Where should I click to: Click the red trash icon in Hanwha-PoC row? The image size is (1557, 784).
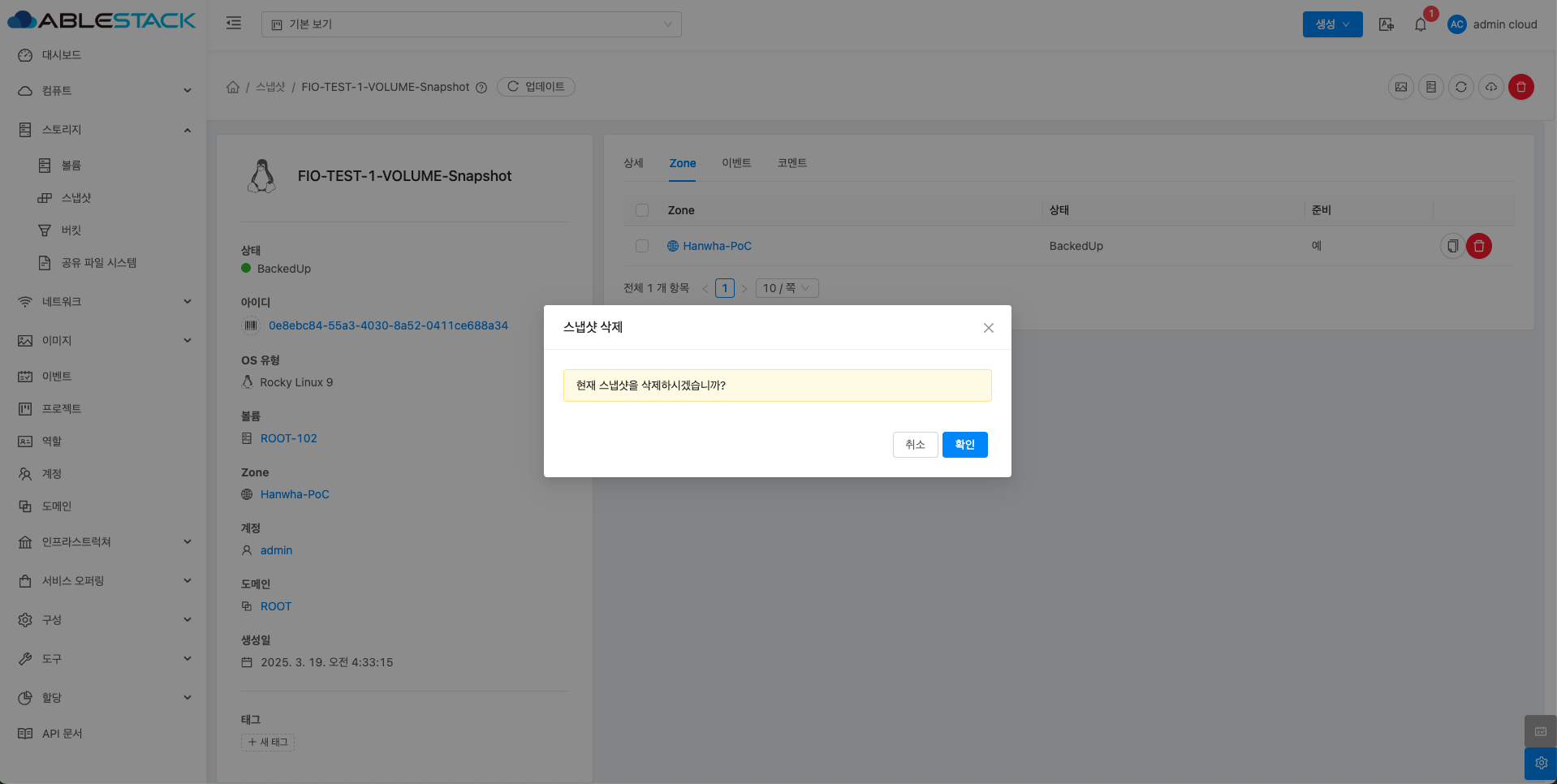(x=1478, y=246)
